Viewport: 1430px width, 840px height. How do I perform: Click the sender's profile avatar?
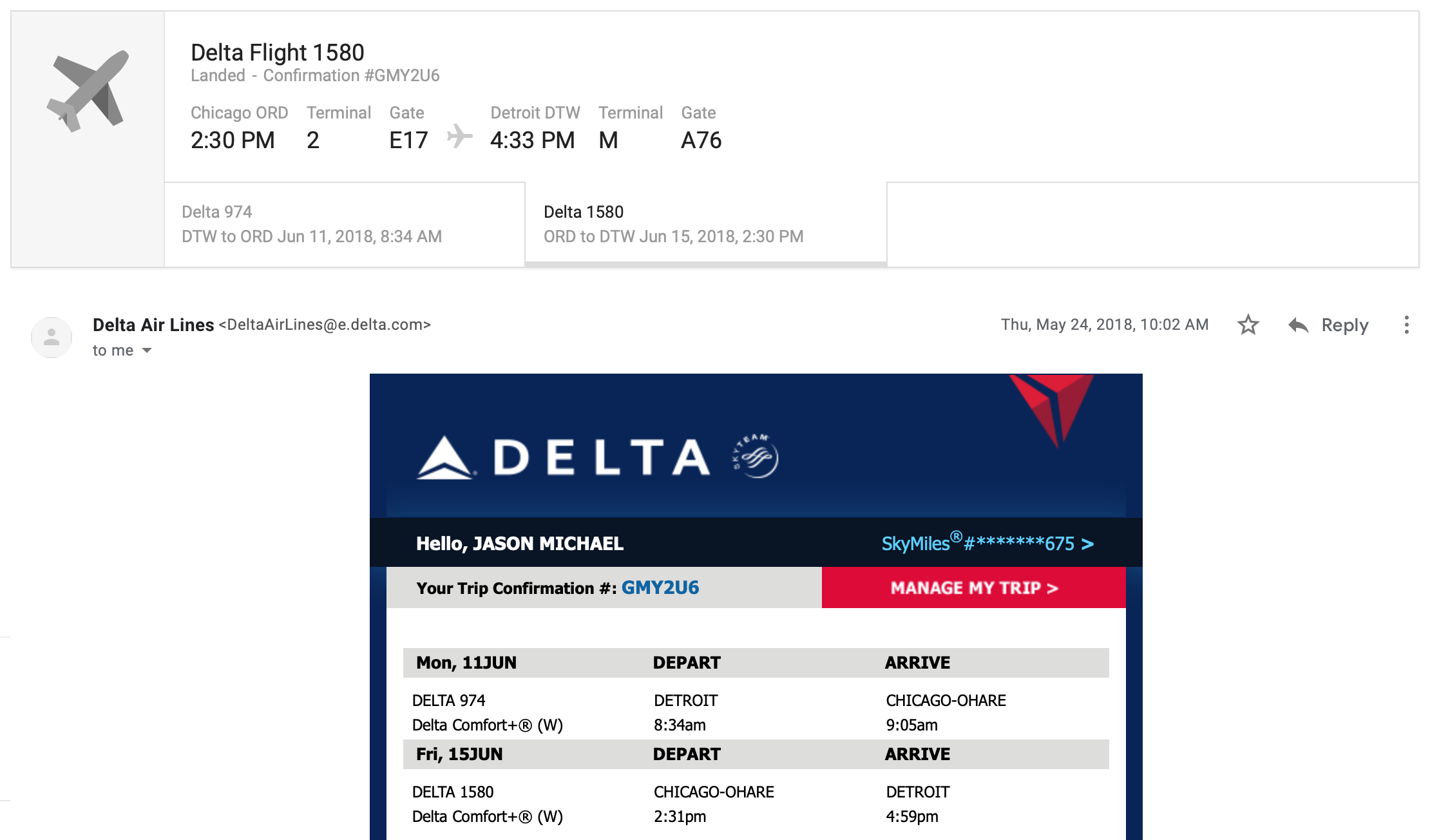tap(52, 337)
